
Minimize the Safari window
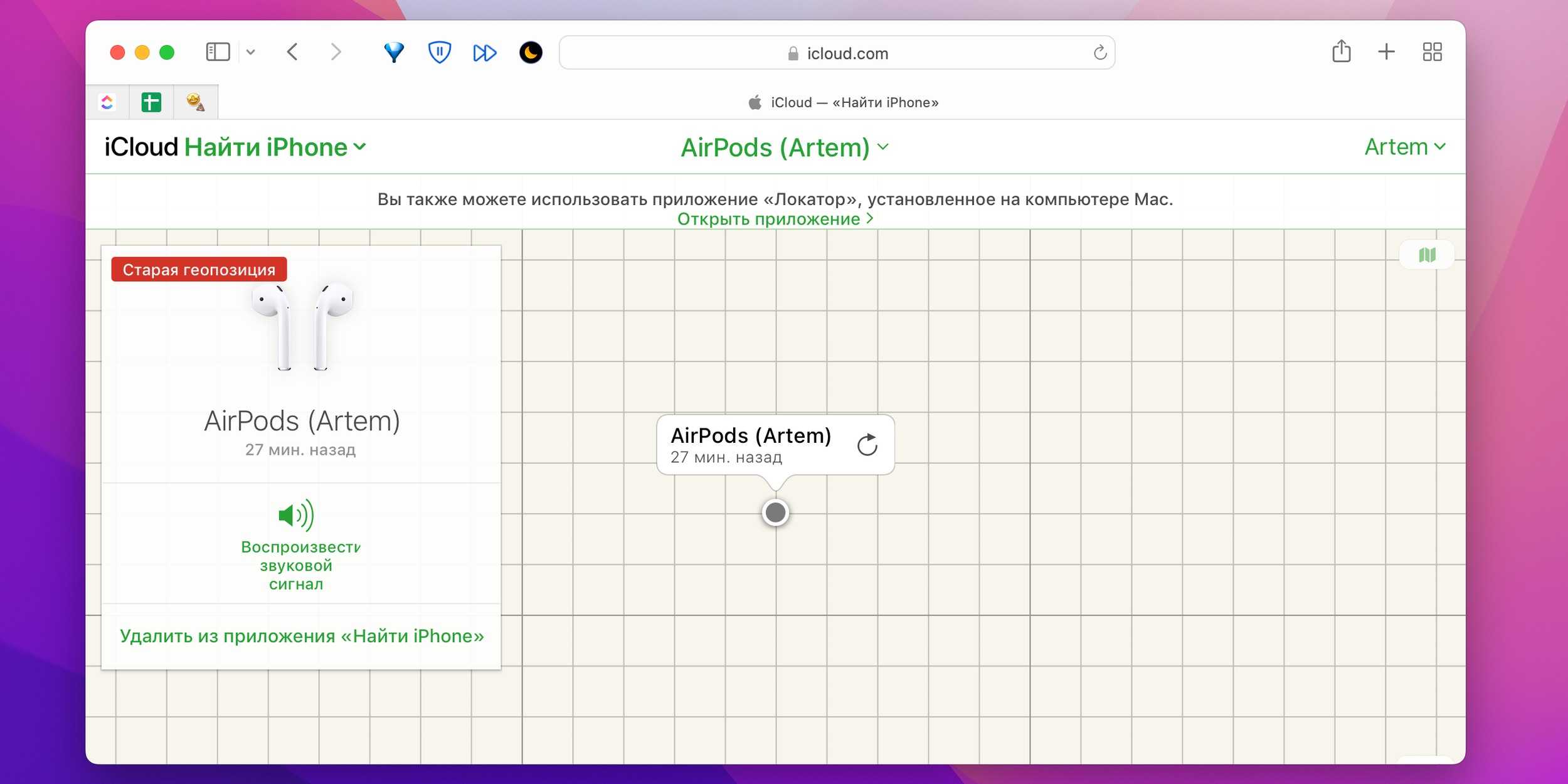click(142, 53)
